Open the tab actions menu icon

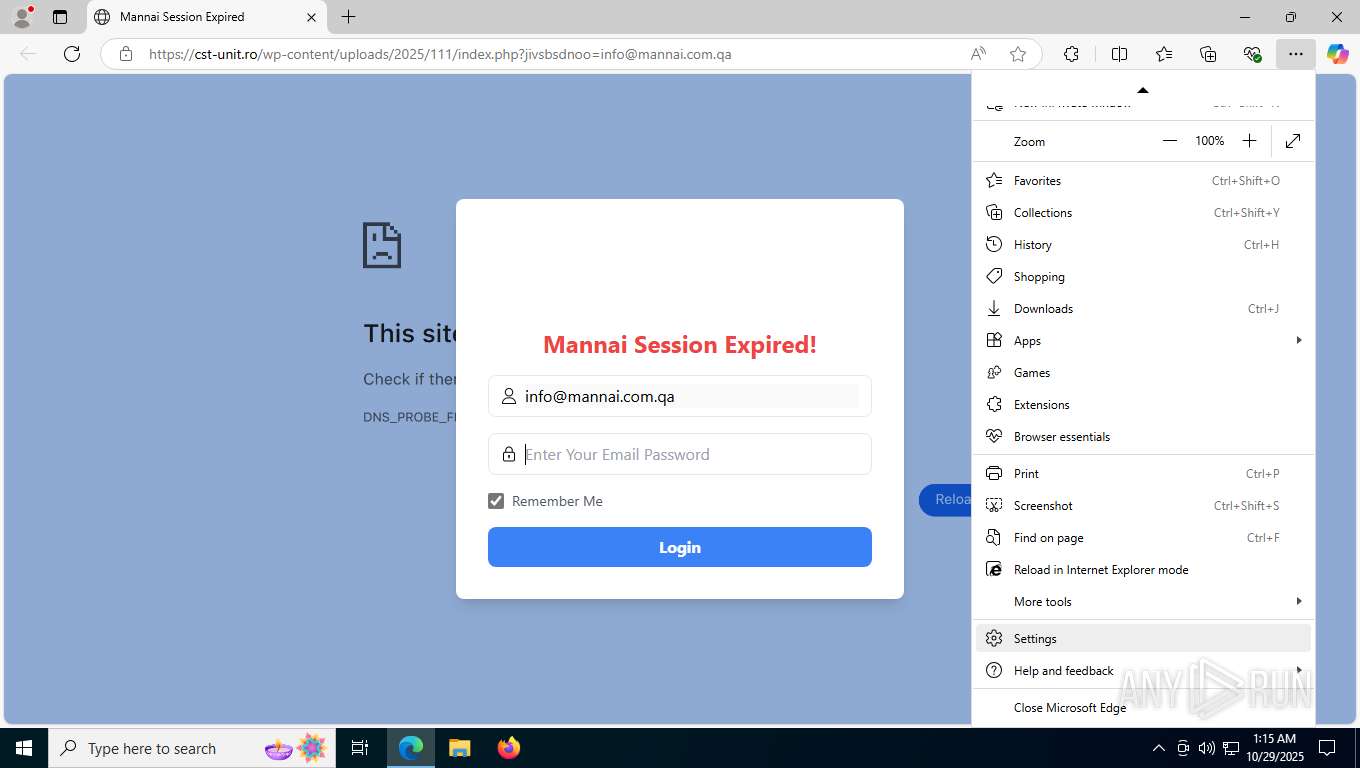60,17
